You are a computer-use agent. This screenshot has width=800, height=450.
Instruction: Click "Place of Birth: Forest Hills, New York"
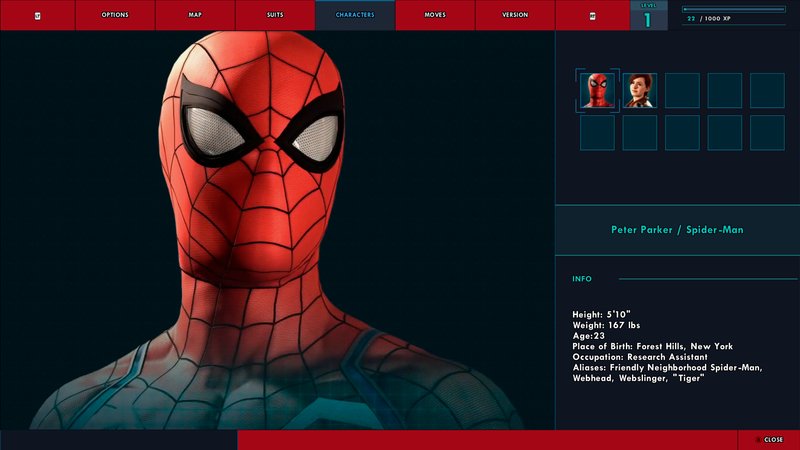[653, 346]
